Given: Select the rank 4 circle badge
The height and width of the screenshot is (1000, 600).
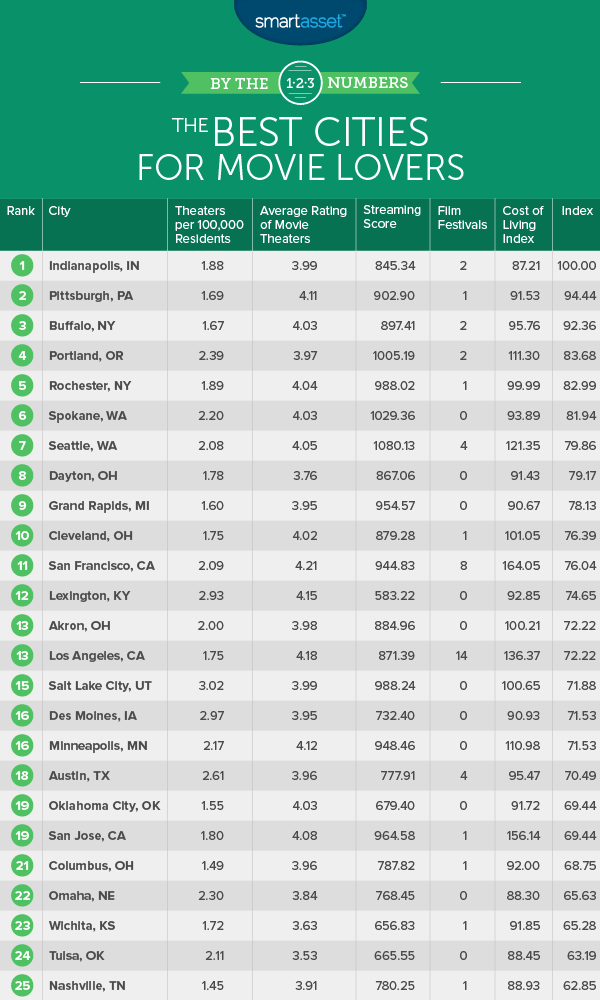Looking at the screenshot, I should tap(20, 356).
